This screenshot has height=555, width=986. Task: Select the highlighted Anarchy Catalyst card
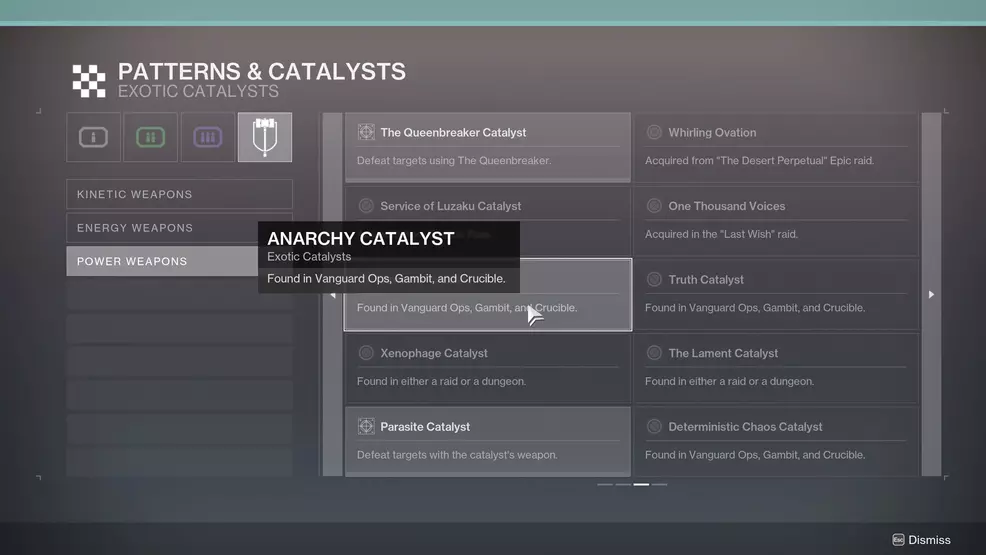pyautogui.click(x=488, y=294)
